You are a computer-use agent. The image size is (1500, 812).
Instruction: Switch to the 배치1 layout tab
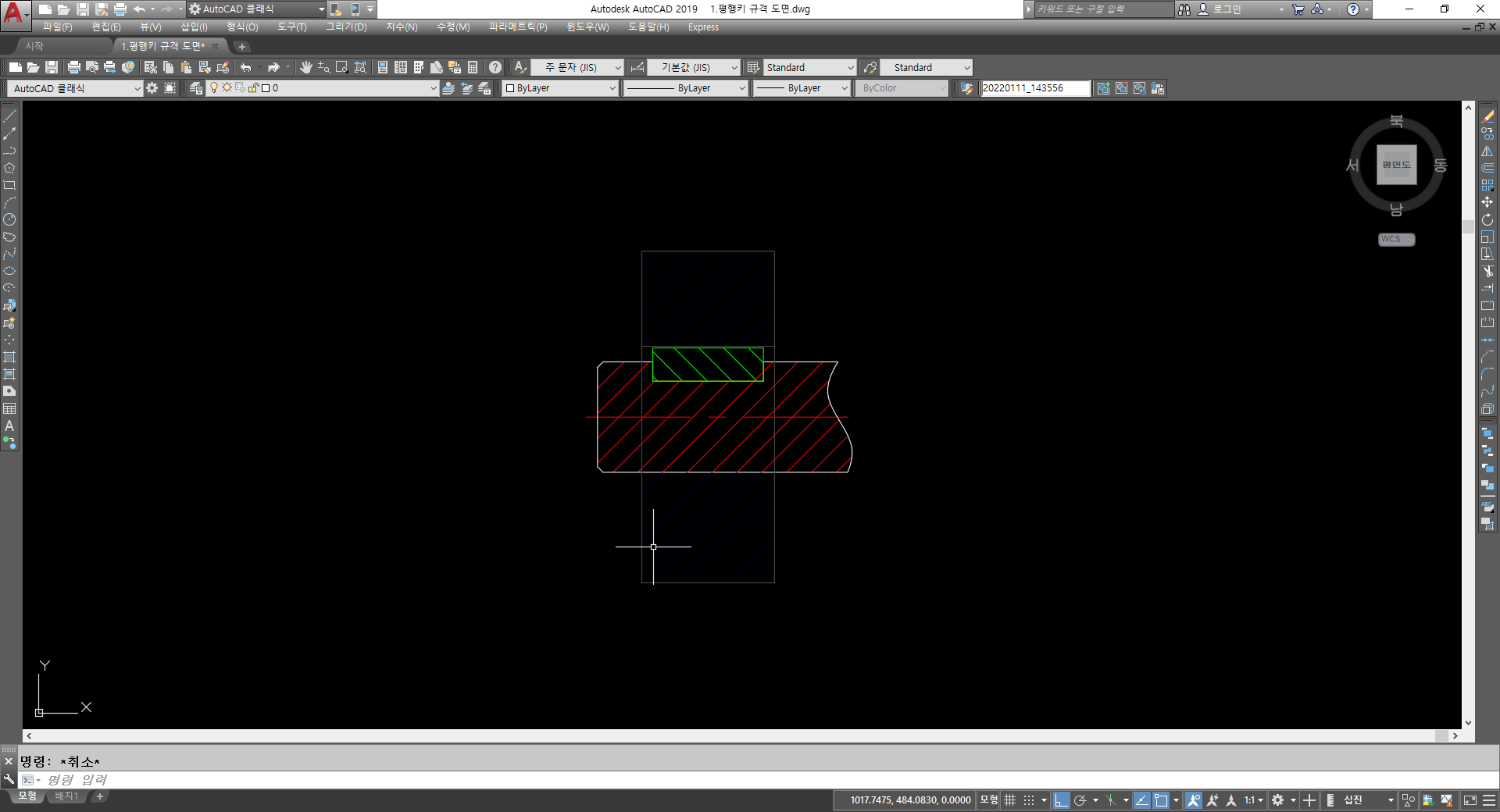67,796
